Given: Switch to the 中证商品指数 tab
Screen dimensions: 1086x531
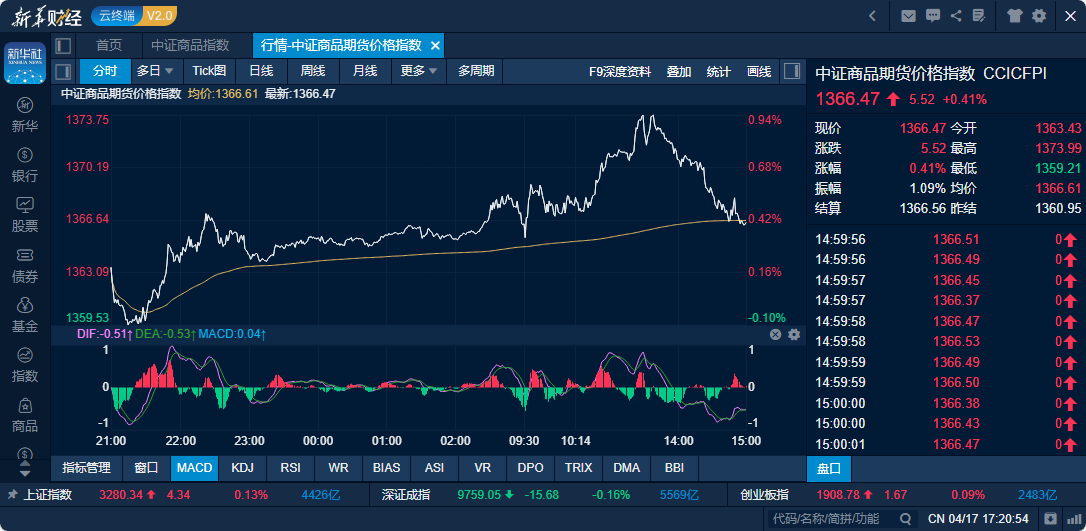Looking at the screenshot, I should (x=190, y=45).
